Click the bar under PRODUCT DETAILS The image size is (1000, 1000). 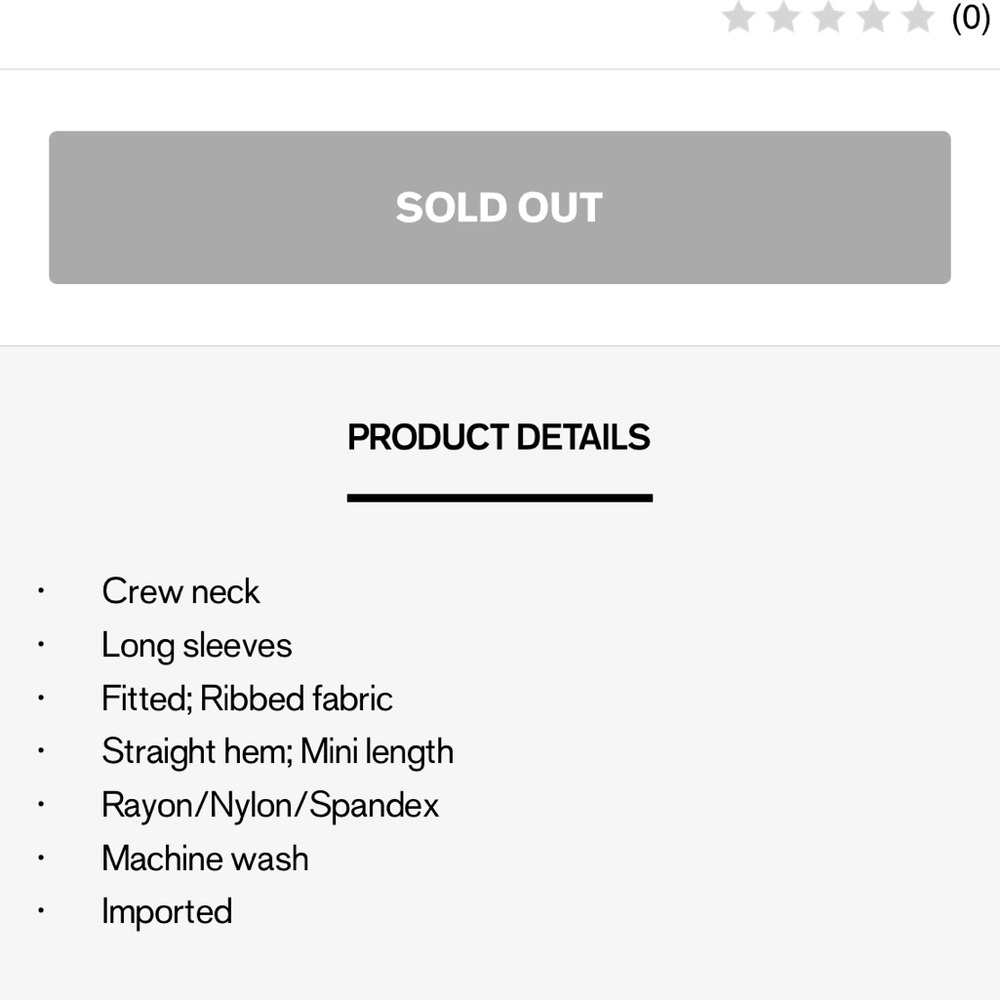coord(499,497)
